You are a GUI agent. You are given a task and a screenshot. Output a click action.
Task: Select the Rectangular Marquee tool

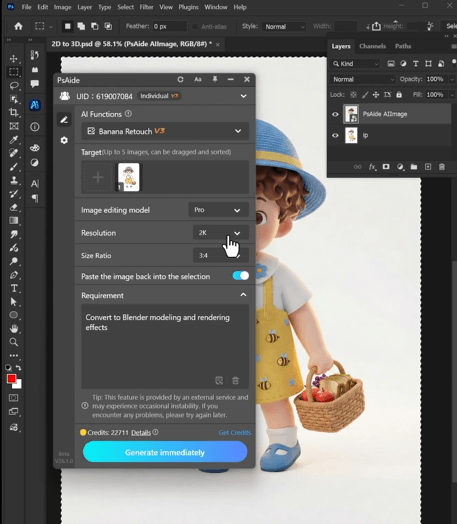tap(14, 72)
